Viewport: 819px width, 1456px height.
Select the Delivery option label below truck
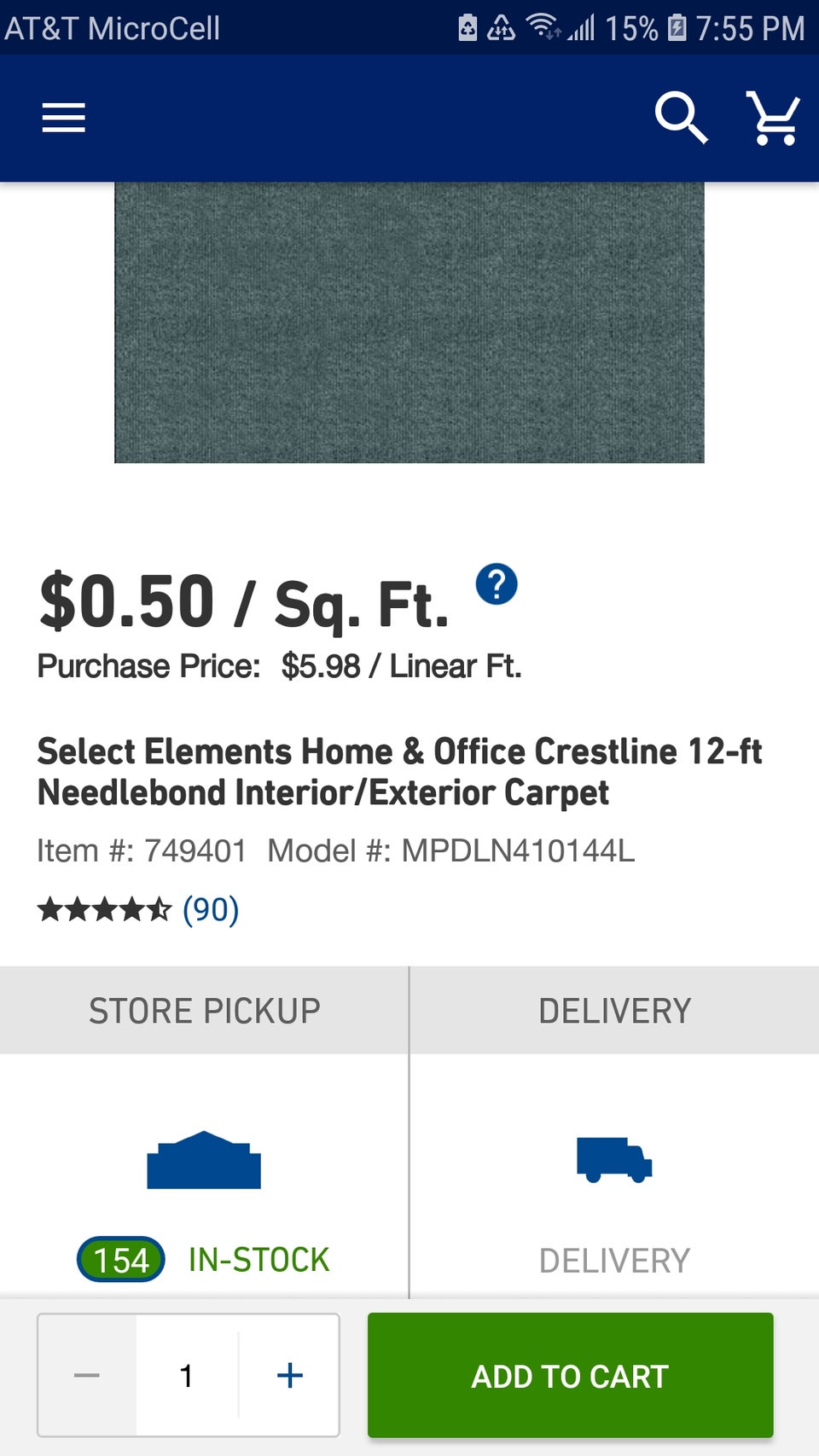click(x=614, y=1260)
